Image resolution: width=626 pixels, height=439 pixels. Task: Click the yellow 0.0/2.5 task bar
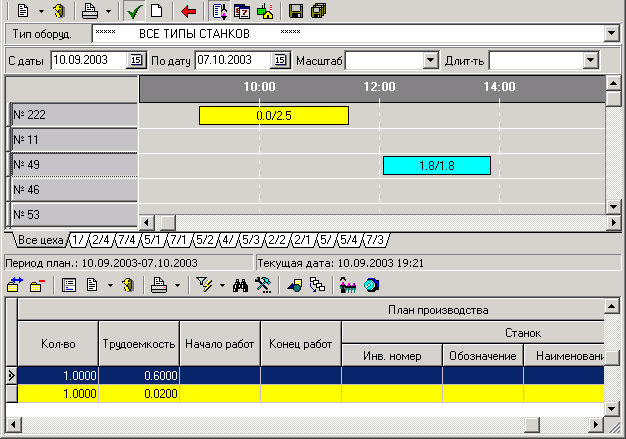(x=274, y=115)
